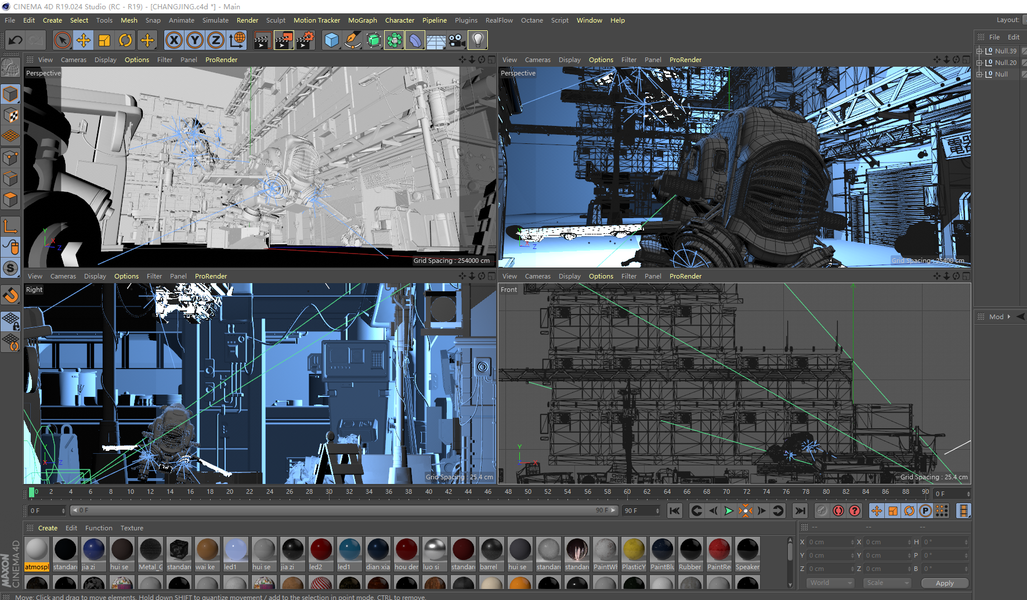1027x600 pixels.
Task: Expand the Null.20 object in Object Manager
Action: (x=980, y=62)
